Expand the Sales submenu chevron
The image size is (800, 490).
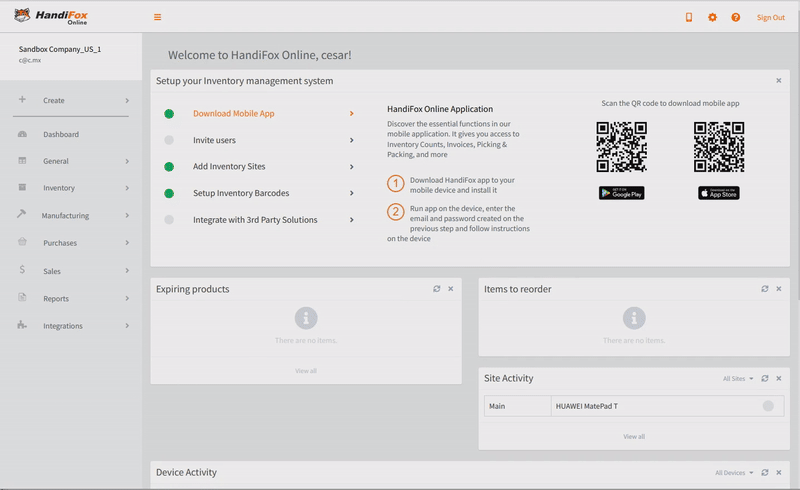point(127,271)
